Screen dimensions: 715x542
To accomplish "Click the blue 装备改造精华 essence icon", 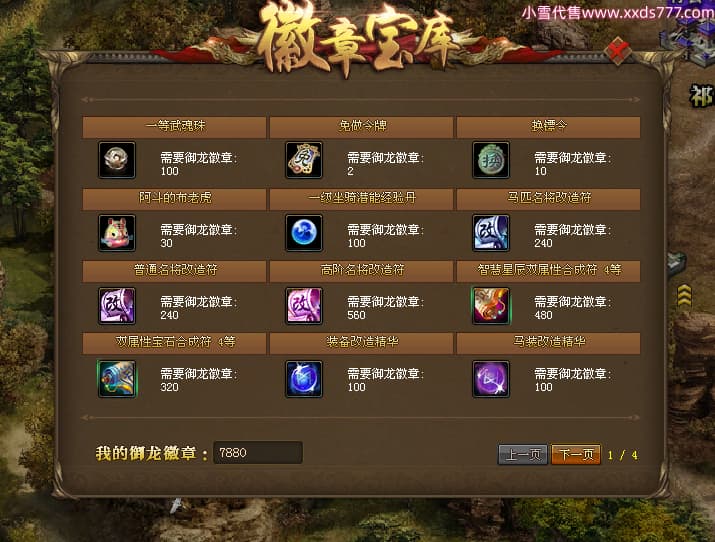I will pos(304,378).
